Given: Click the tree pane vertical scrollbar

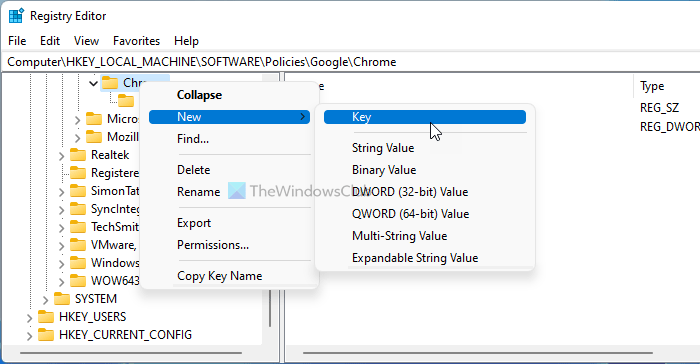Looking at the screenshot, I should click(270, 308).
